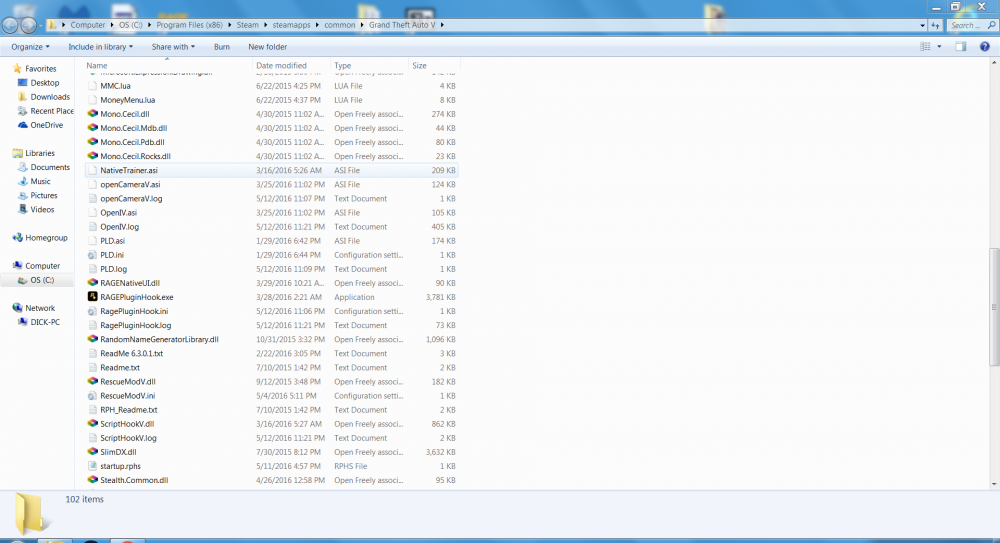Select the ReadMe 6.3.0.1.txt file
Image resolution: width=1000 pixels, height=543 pixels.
click(x=272, y=353)
